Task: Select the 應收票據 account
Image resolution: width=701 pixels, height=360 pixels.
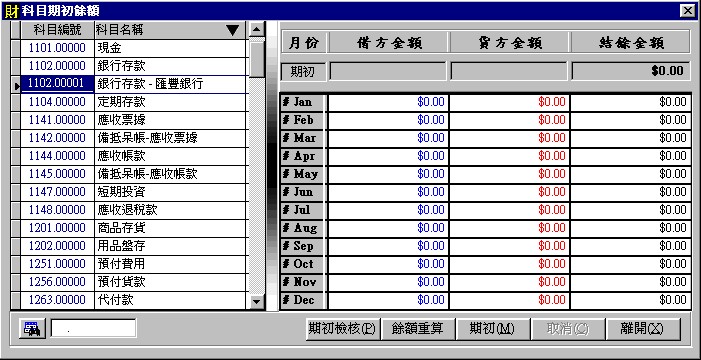Action: 121,120
